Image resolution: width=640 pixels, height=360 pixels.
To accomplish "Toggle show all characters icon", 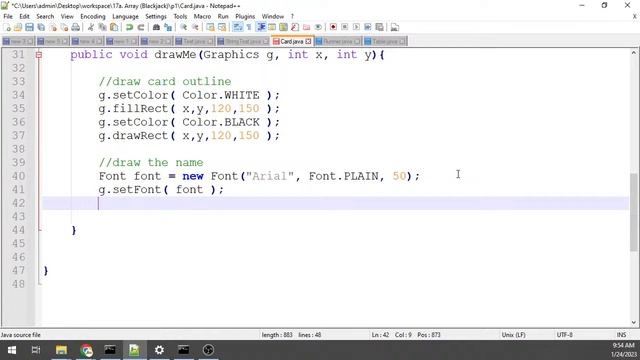I will pos(249,27).
